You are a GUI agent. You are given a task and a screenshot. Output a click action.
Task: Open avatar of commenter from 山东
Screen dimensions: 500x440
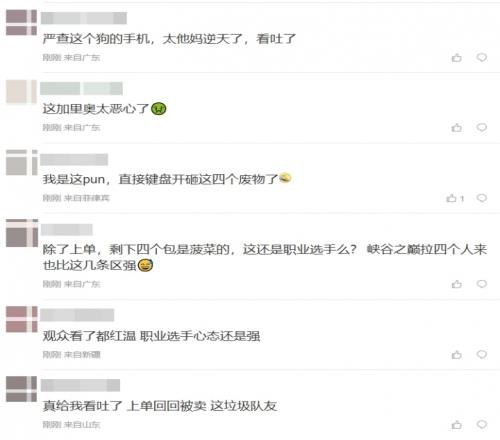click(21, 389)
